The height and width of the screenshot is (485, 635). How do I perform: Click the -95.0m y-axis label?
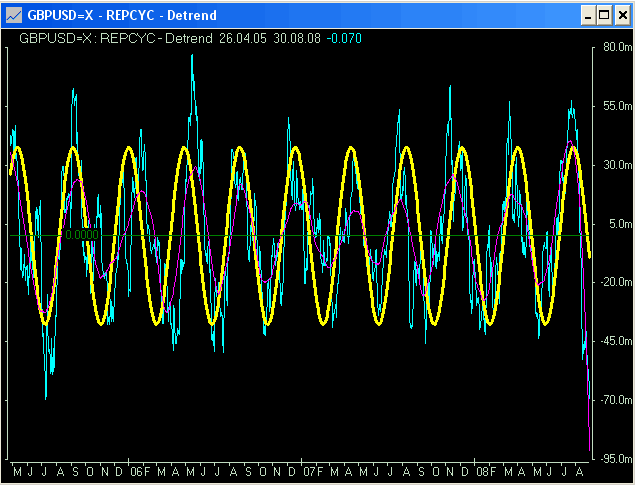[x=616, y=459]
